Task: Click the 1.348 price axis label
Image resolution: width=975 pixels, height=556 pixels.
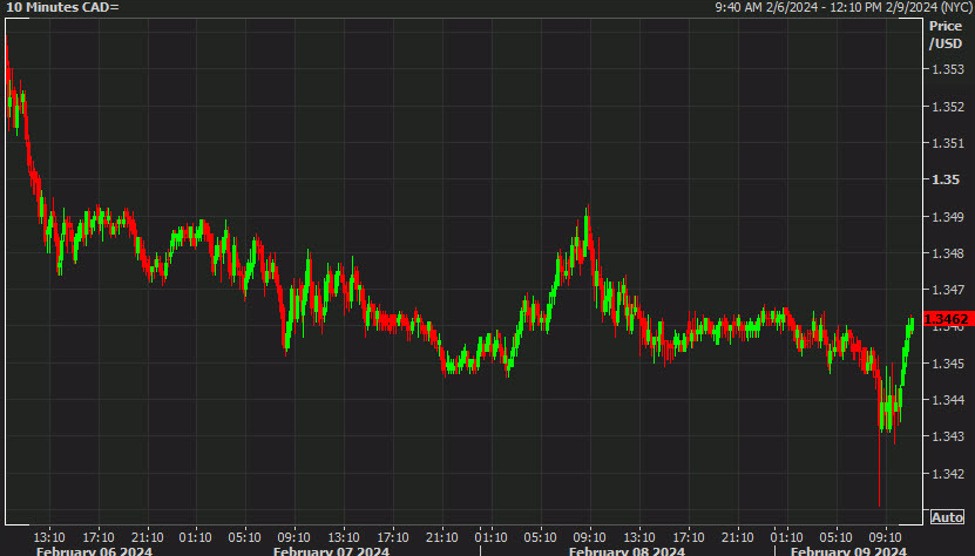Action: [x=948, y=253]
